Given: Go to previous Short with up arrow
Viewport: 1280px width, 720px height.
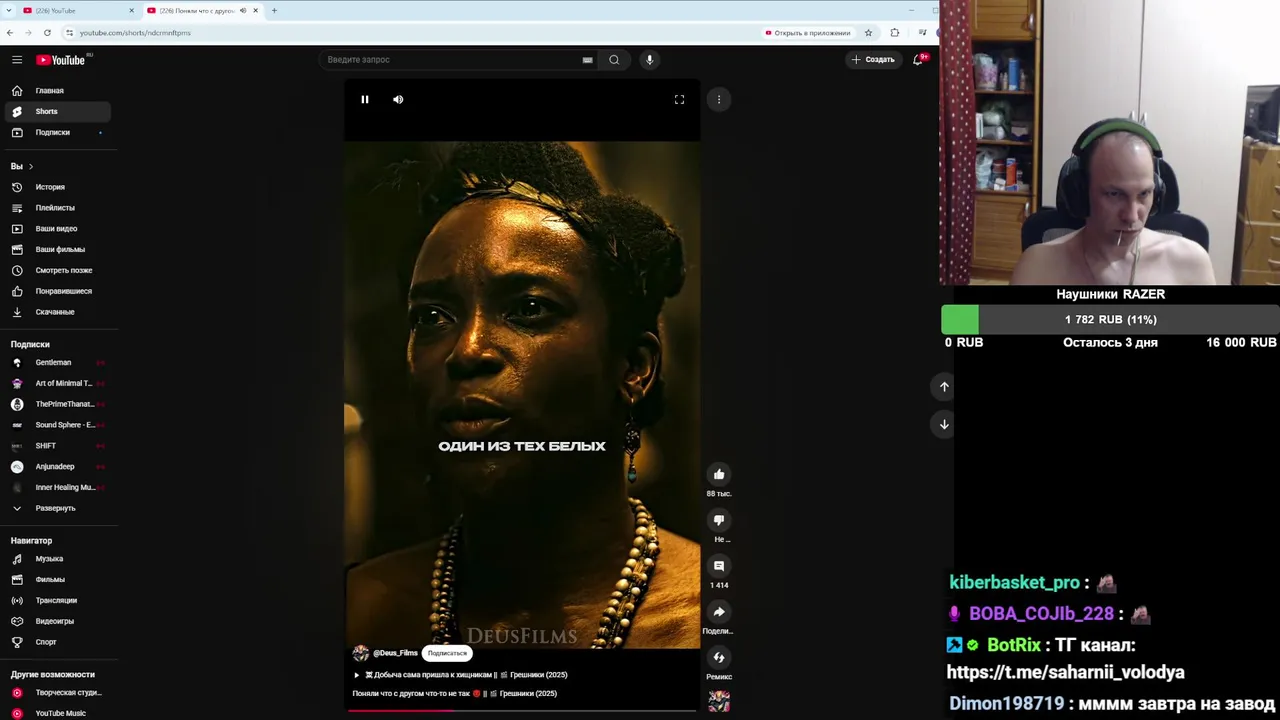Looking at the screenshot, I should [944, 386].
